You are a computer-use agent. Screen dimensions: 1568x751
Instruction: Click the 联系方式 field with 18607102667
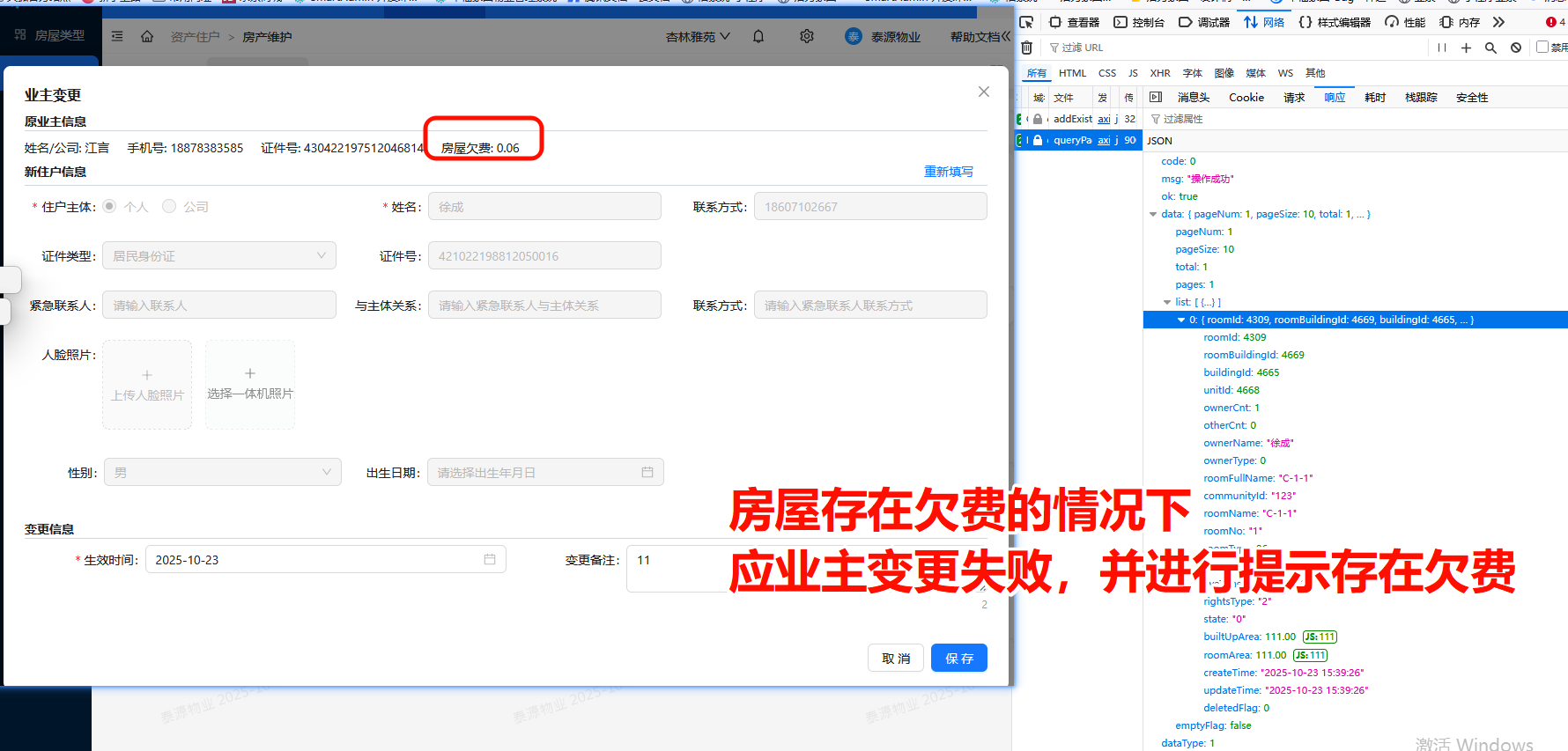[870, 207]
